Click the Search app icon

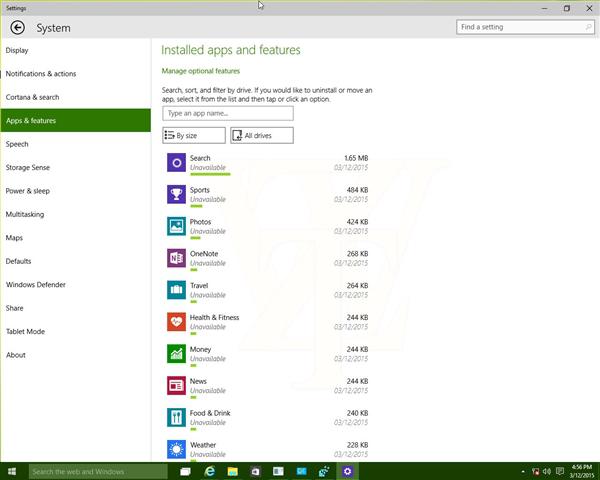[175, 163]
